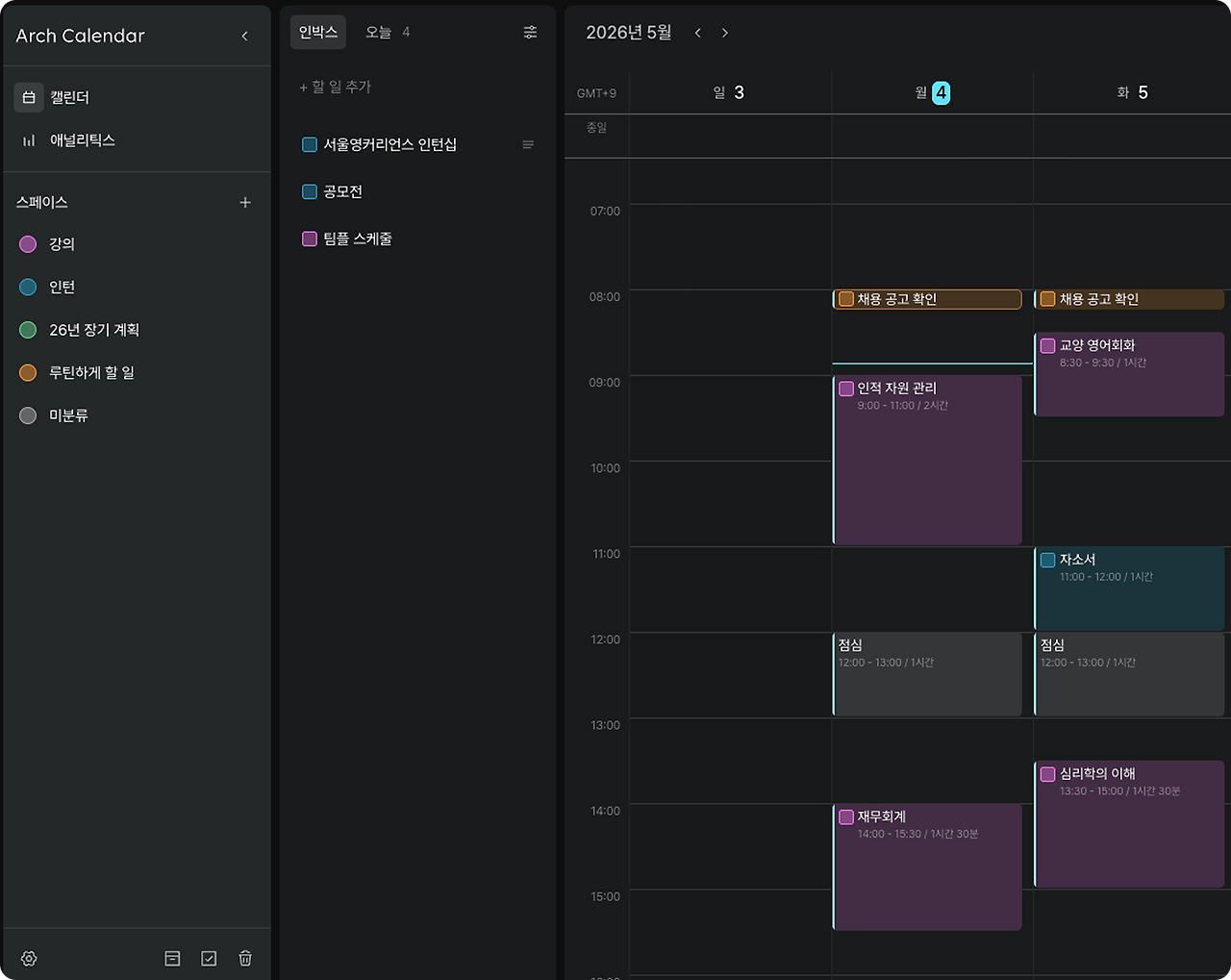
Task: Click the GMT+9 timezone label
Action: 596,93
